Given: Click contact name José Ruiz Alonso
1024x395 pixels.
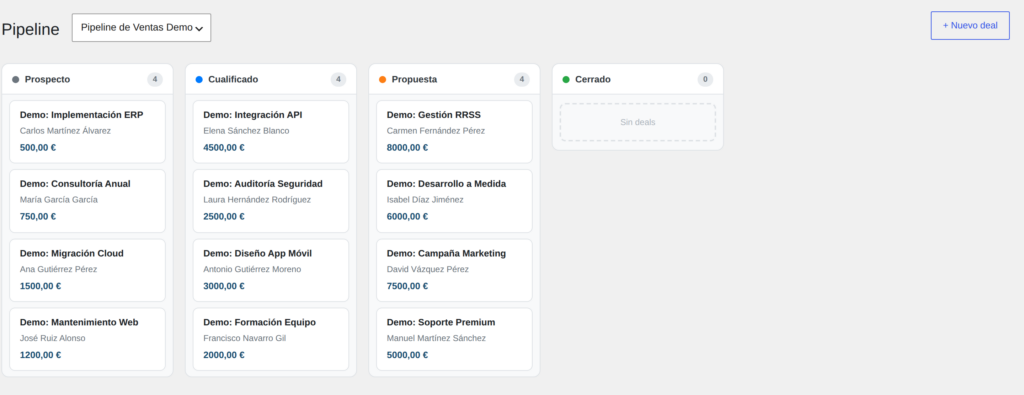Looking at the screenshot, I should (x=53, y=338).
